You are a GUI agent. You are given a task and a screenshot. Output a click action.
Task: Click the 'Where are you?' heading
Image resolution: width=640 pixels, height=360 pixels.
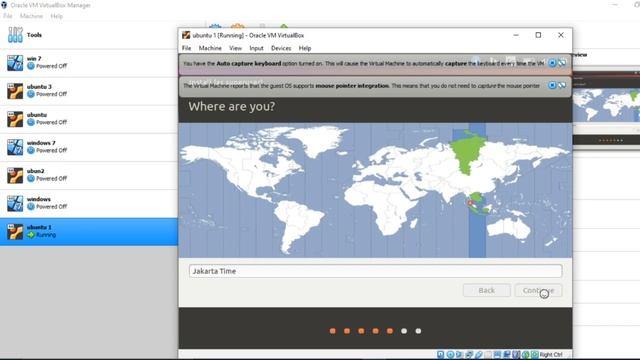pos(231,107)
